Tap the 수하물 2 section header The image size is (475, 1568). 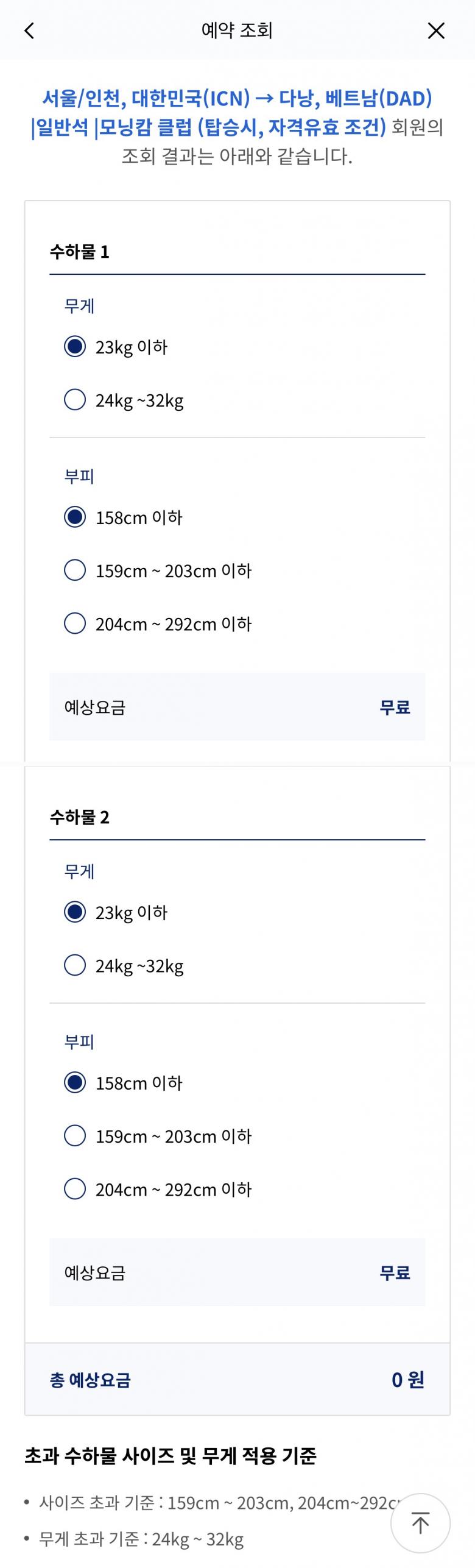coord(80,817)
